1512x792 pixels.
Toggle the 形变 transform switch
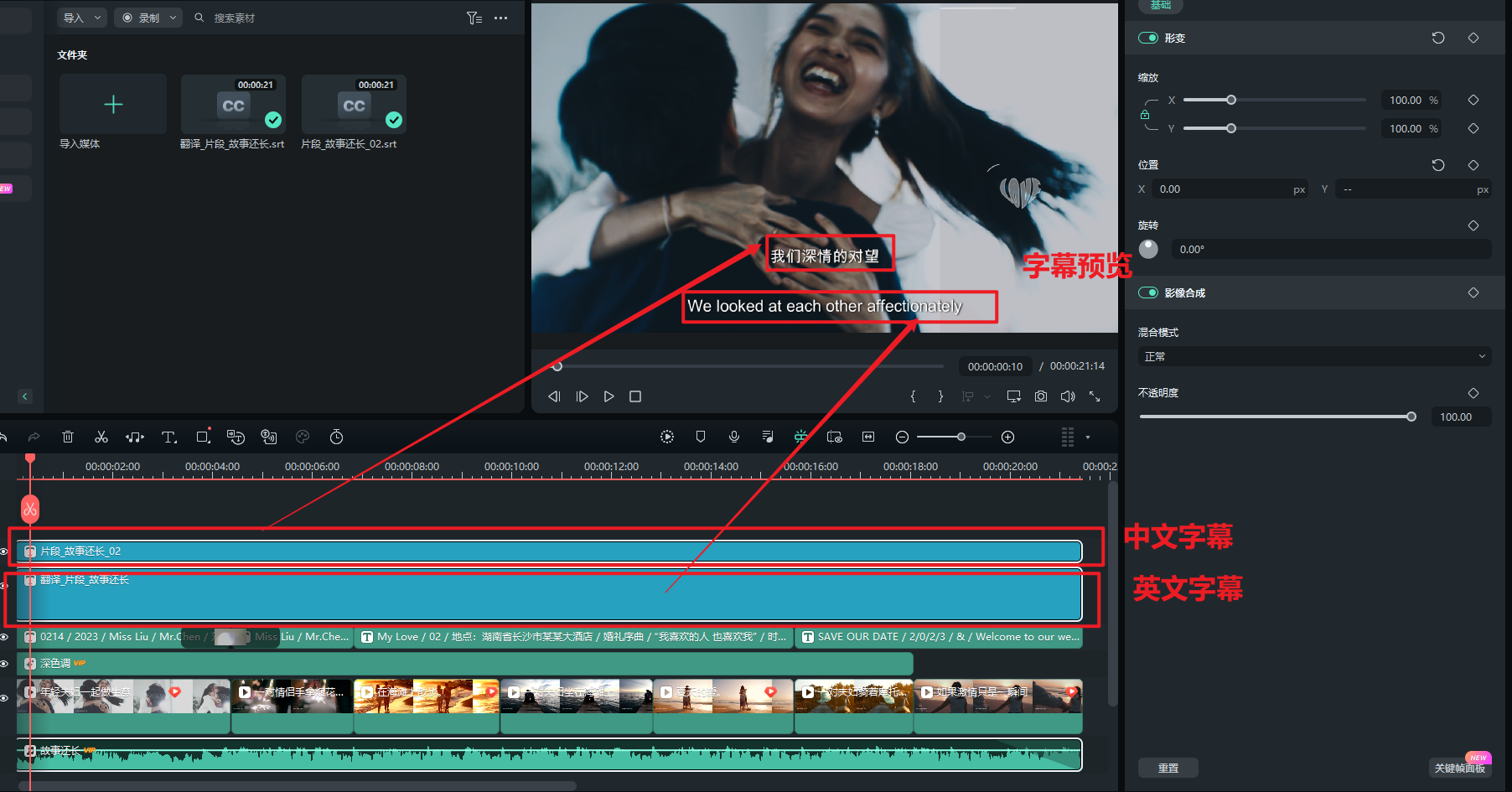[x=1147, y=38]
